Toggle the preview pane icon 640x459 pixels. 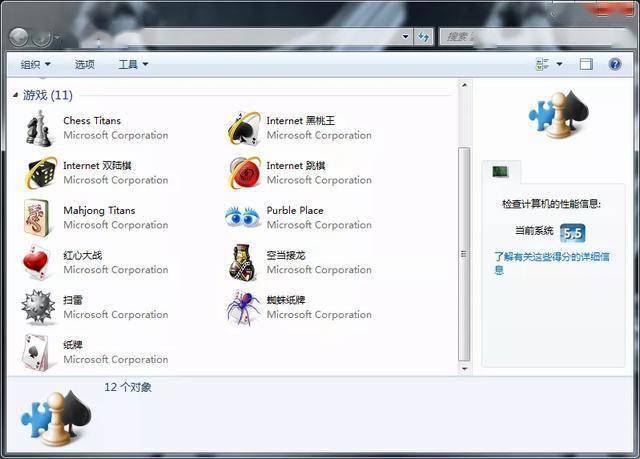586,64
